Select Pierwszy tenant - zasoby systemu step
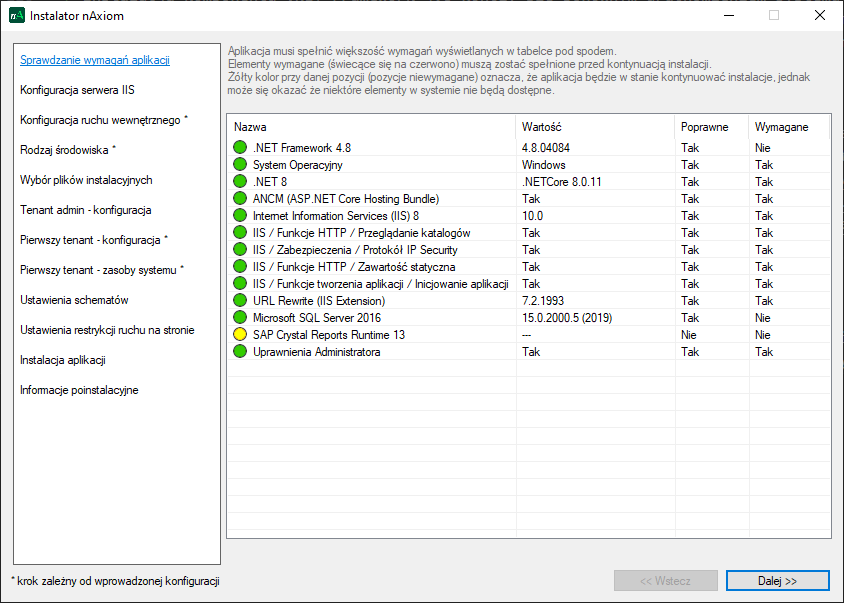 [102, 270]
